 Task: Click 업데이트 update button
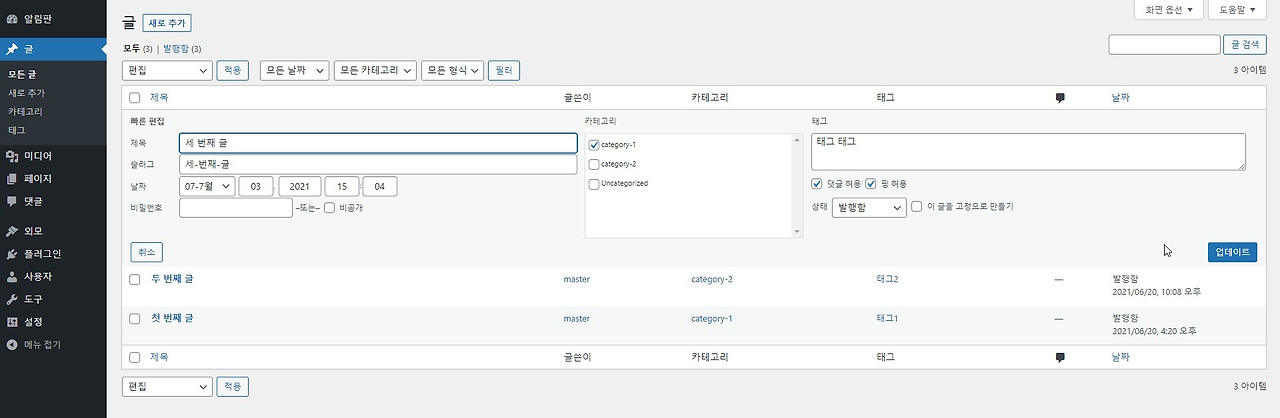click(1232, 252)
